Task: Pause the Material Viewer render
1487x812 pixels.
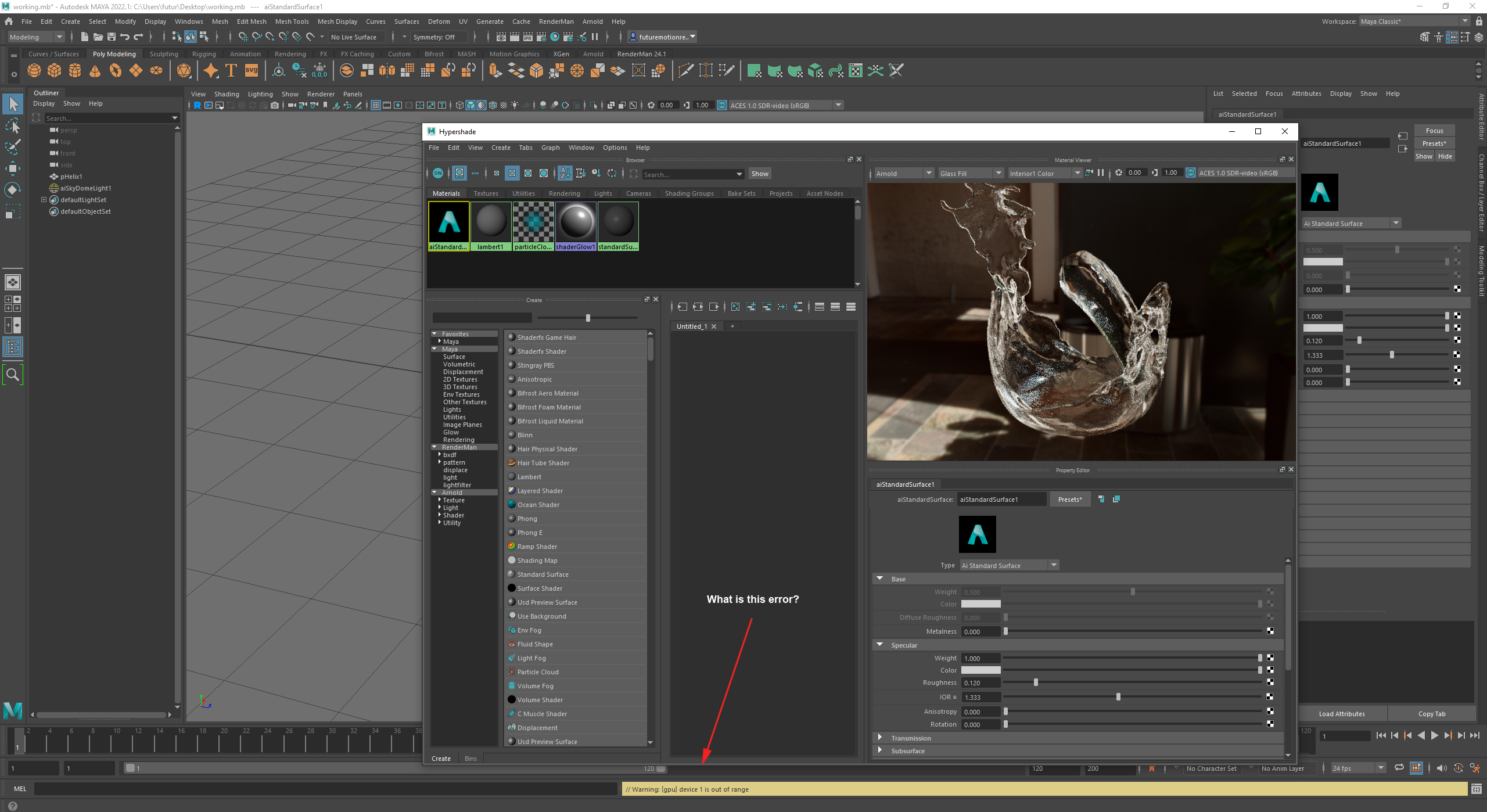Action: point(1101,173)
